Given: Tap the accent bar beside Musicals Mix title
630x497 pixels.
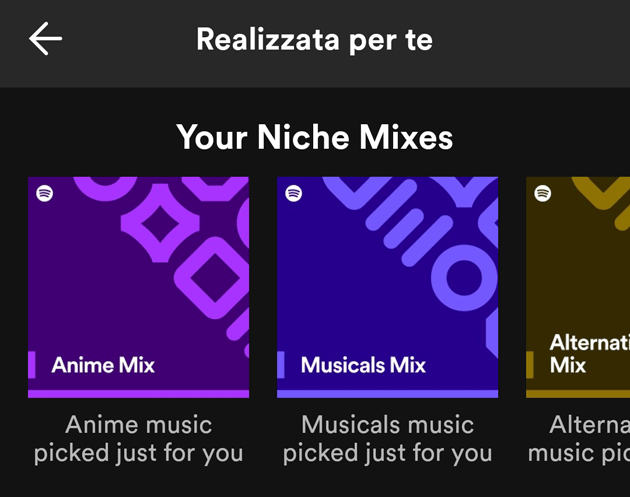Looking at the screenshot, I should (281, 365).
